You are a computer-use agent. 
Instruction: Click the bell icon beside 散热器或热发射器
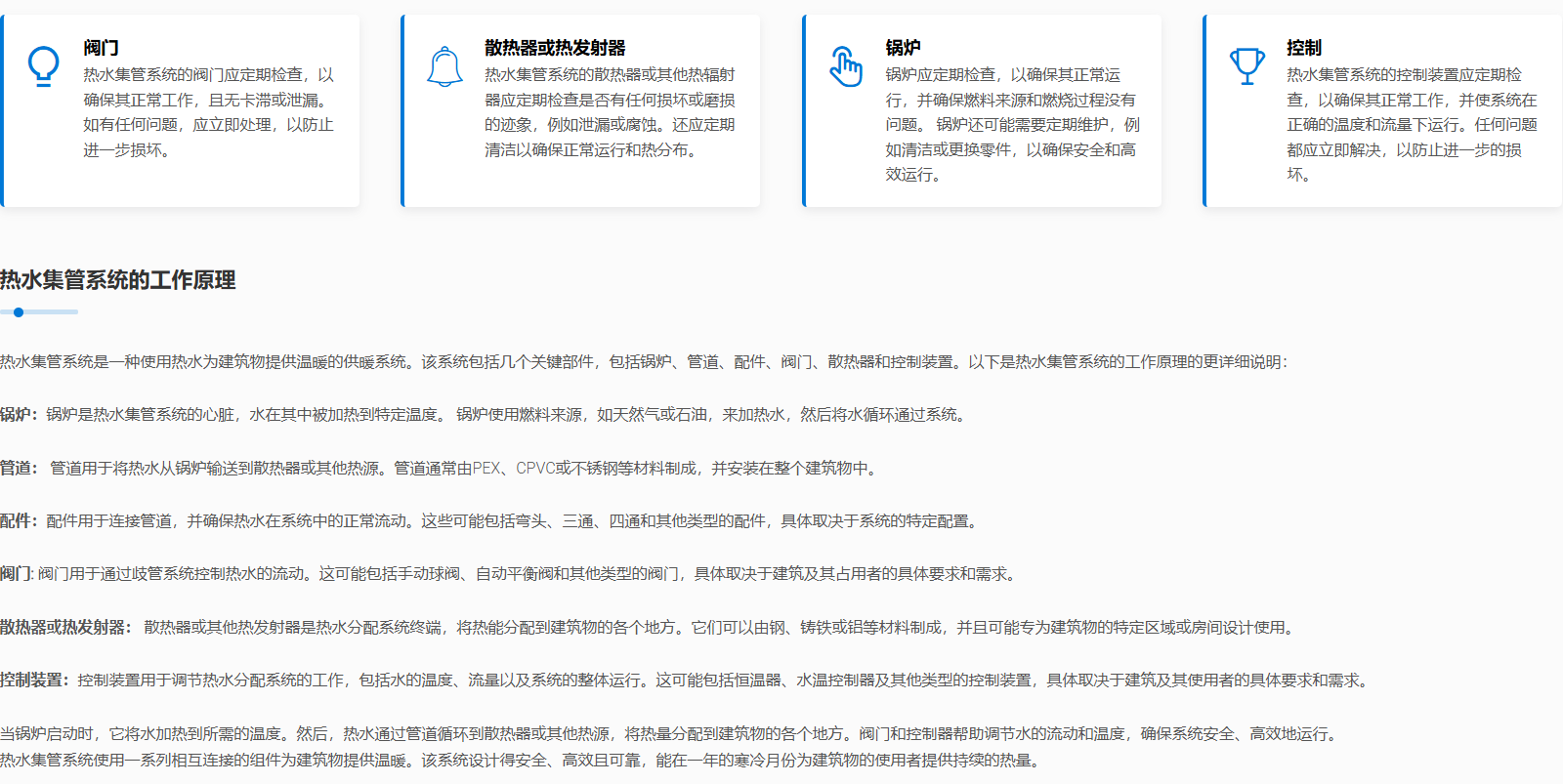[x=444, y=66]
